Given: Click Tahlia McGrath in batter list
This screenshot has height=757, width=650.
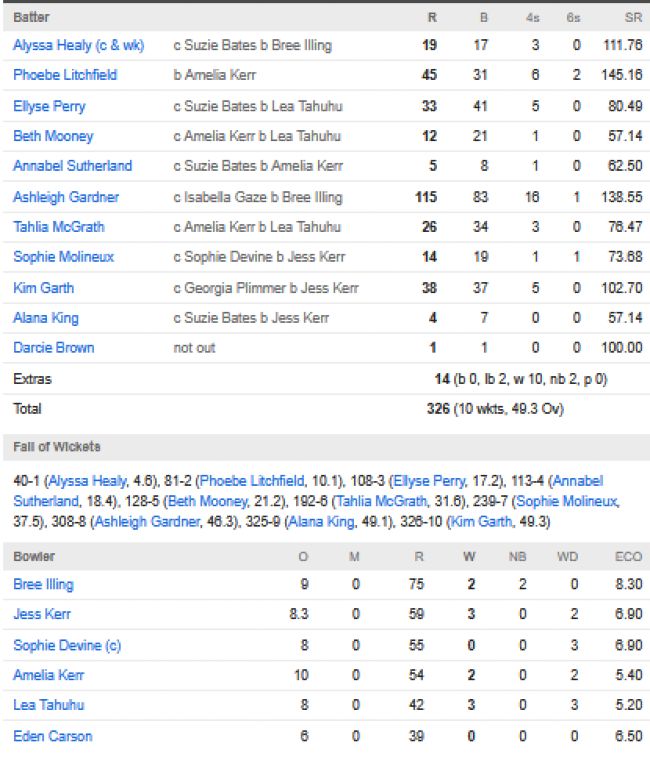Looking at the screenshot, I should point(59,227).
